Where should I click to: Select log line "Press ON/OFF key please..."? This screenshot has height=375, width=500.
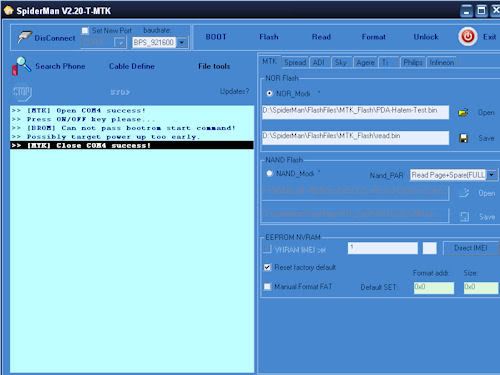132,119
